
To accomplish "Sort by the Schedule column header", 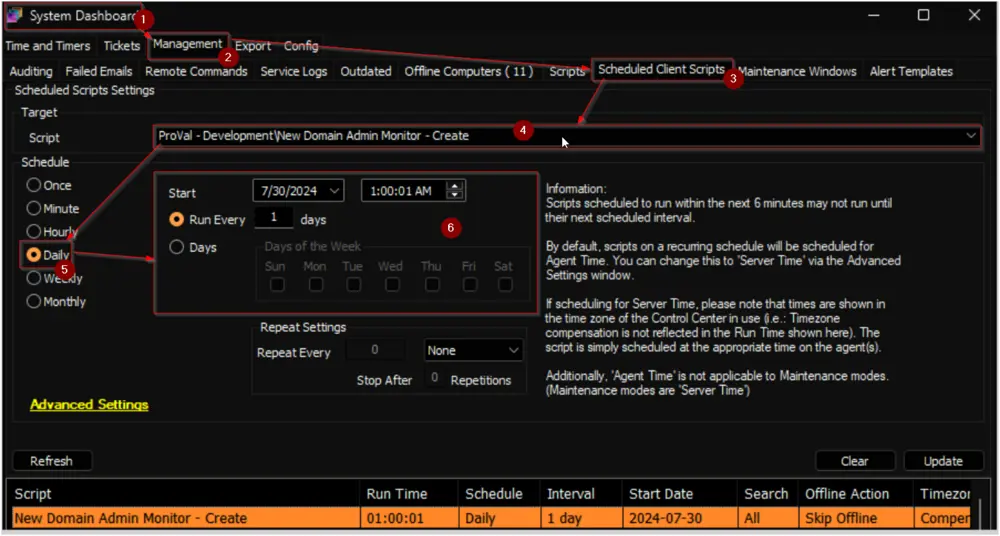I will coord(499,494).
